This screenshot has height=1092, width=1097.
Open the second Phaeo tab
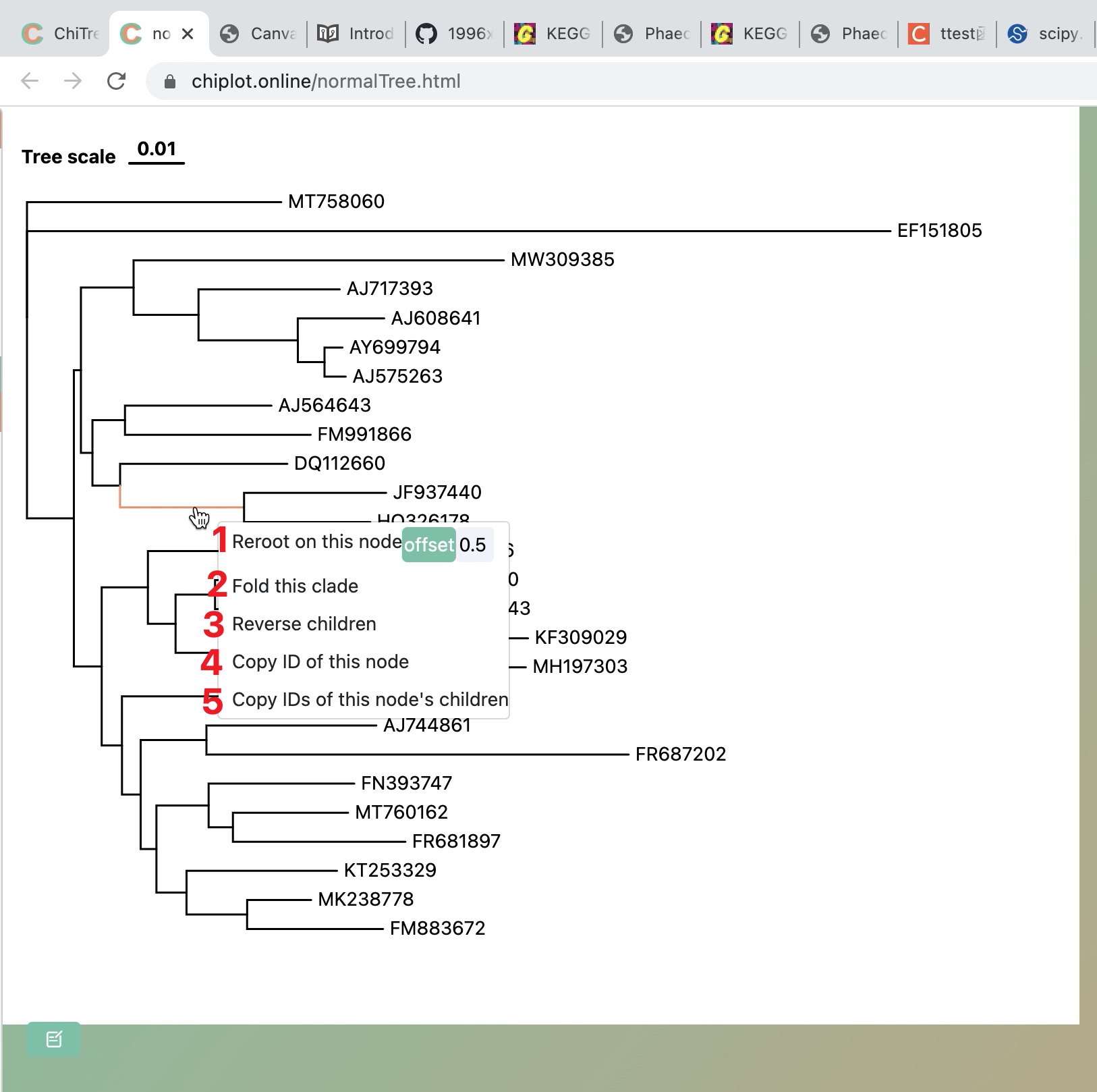(x=848, y=34)
